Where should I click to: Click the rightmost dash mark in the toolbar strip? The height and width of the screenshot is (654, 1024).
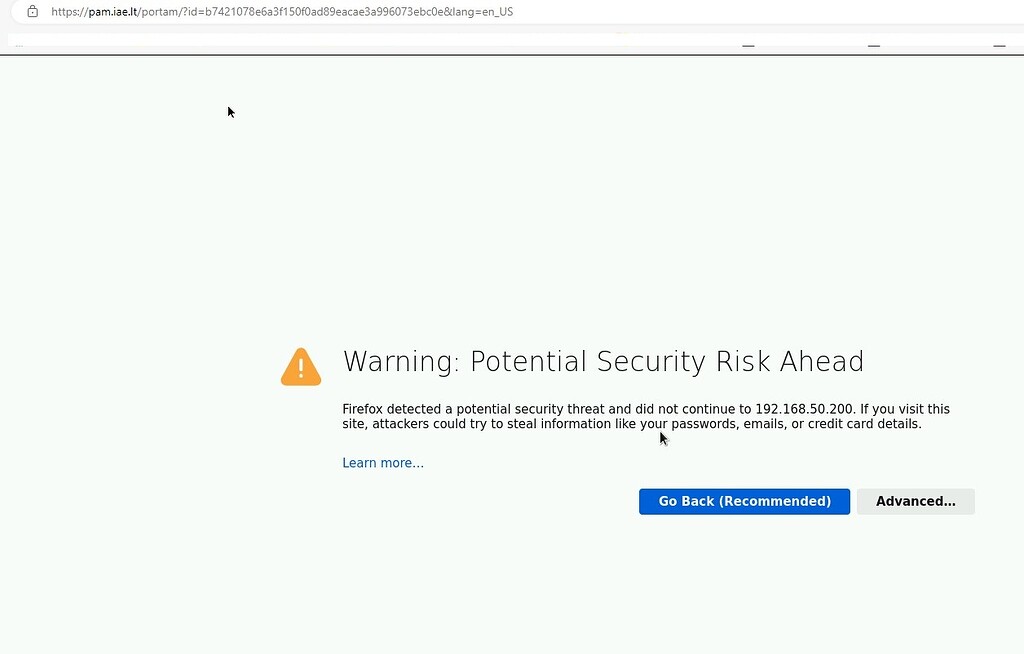coord(999,46)
